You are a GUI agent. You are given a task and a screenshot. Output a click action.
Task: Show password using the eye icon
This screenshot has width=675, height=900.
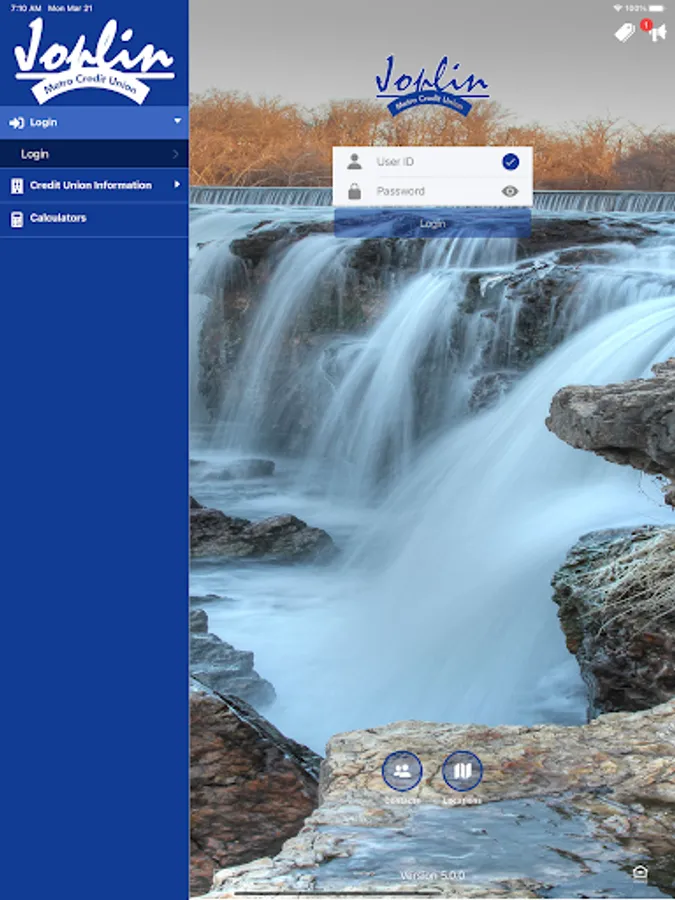coord(510,191)
